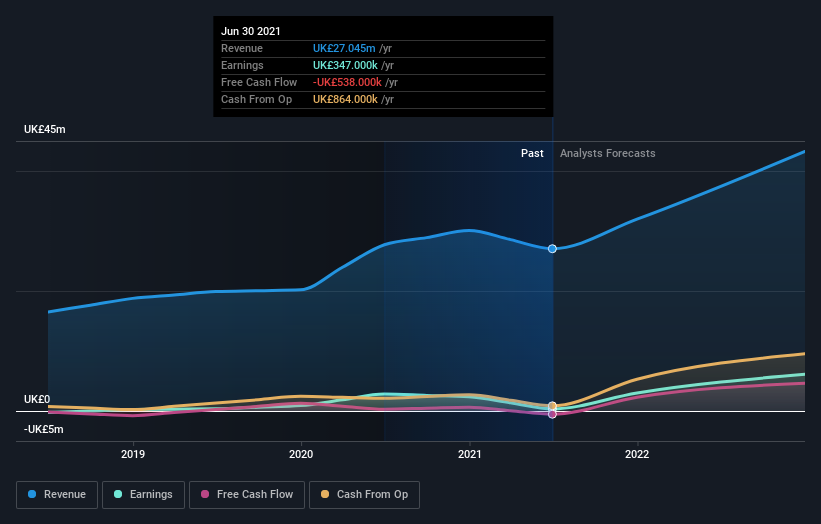Screen dimensions: 821x524
Task: Toggle the Revenue series in the legend
Action: tap(57, 495)
